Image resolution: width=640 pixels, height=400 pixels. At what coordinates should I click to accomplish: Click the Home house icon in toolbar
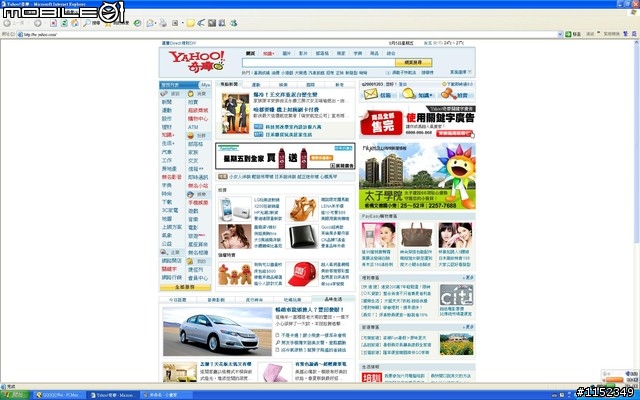pos(75,23)
